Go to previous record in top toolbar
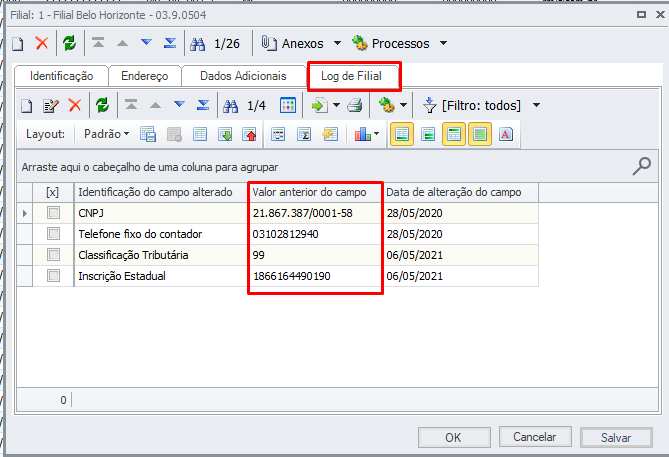 point(122,43)
